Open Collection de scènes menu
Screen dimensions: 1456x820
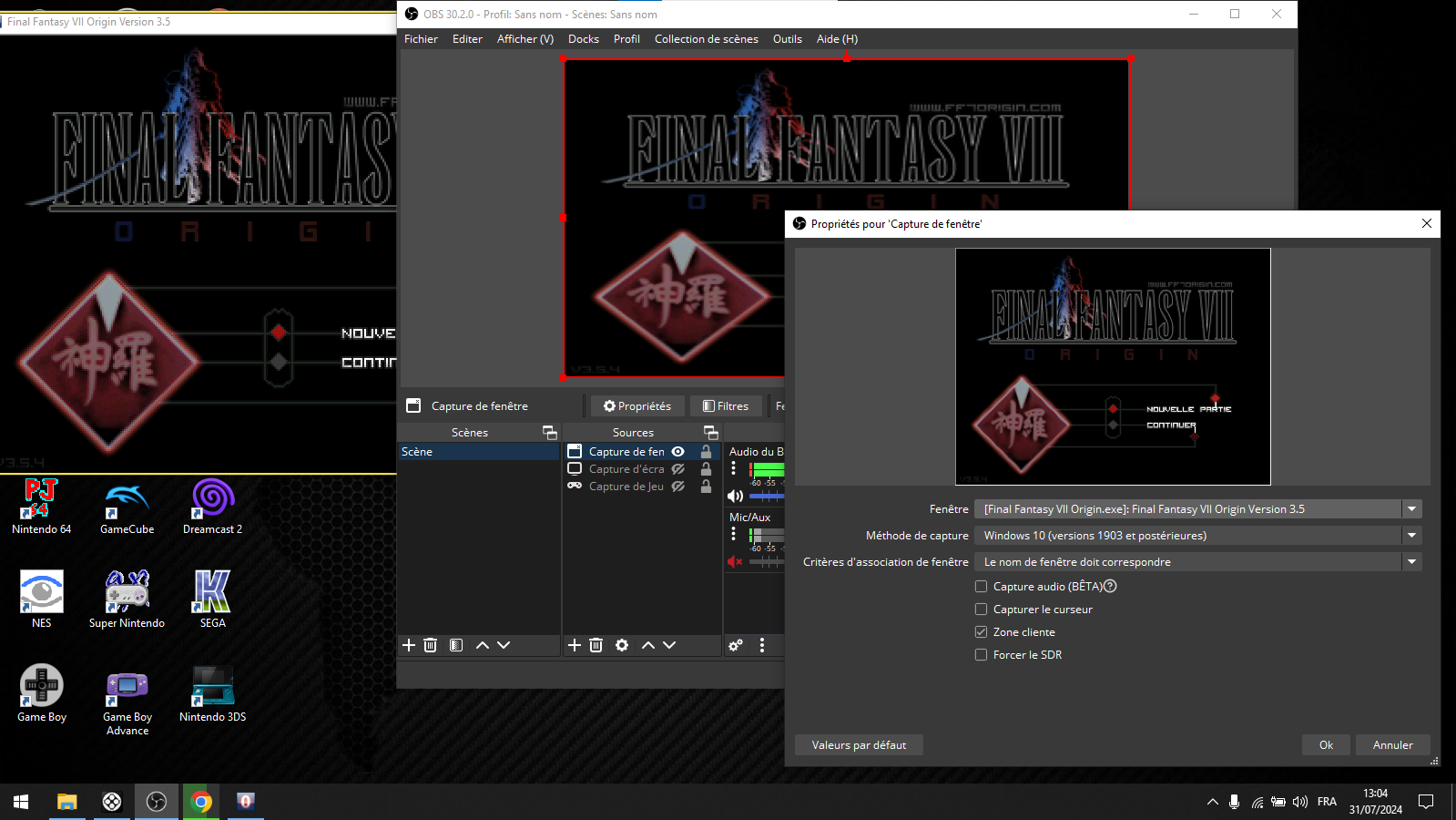pos(707,38)
